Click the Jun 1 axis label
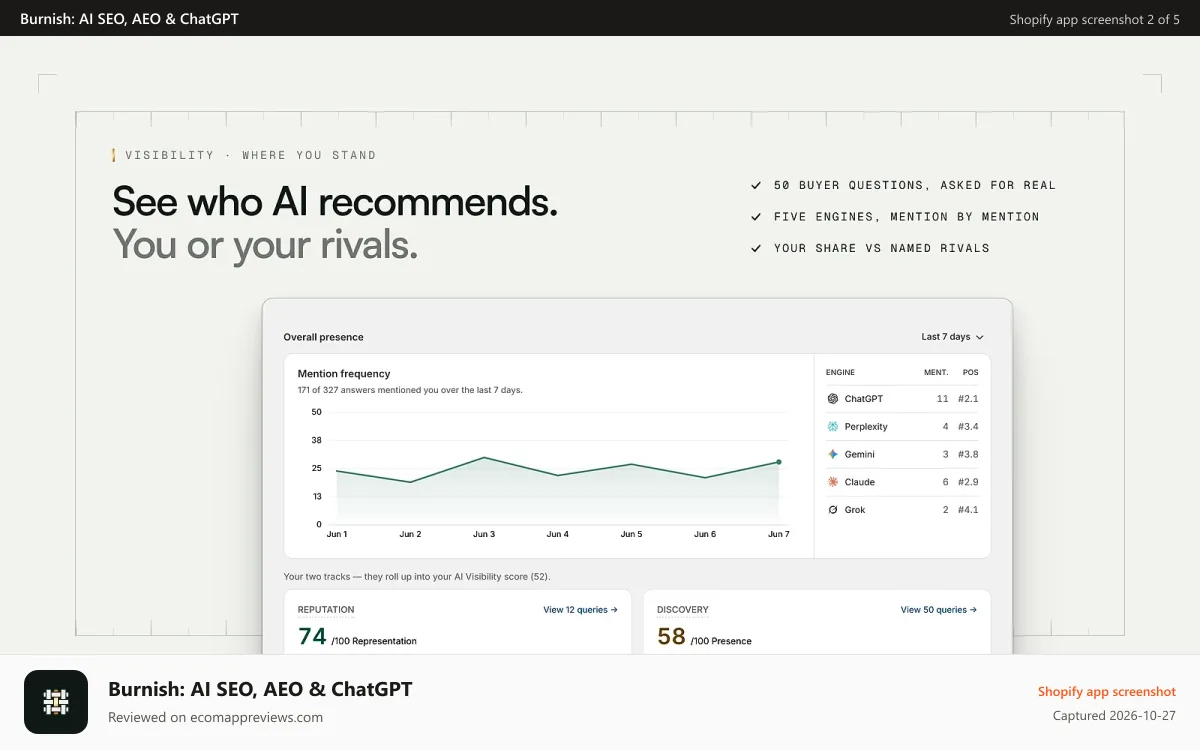Viewport: 1200px width, 750px height. pos(337,534)
